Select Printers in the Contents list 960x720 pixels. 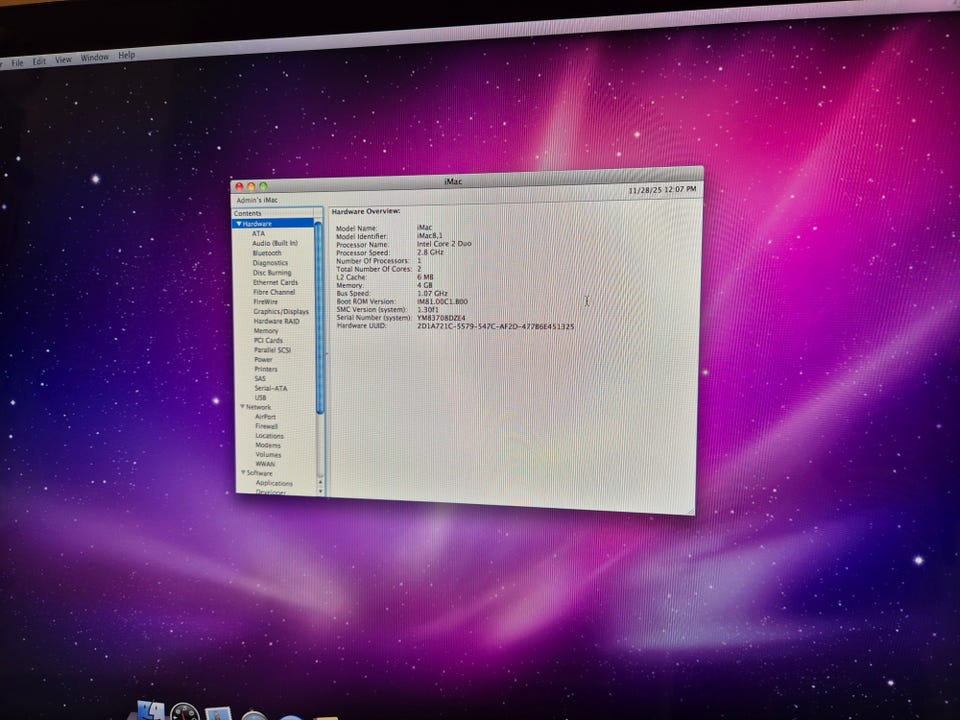point(266,369)
